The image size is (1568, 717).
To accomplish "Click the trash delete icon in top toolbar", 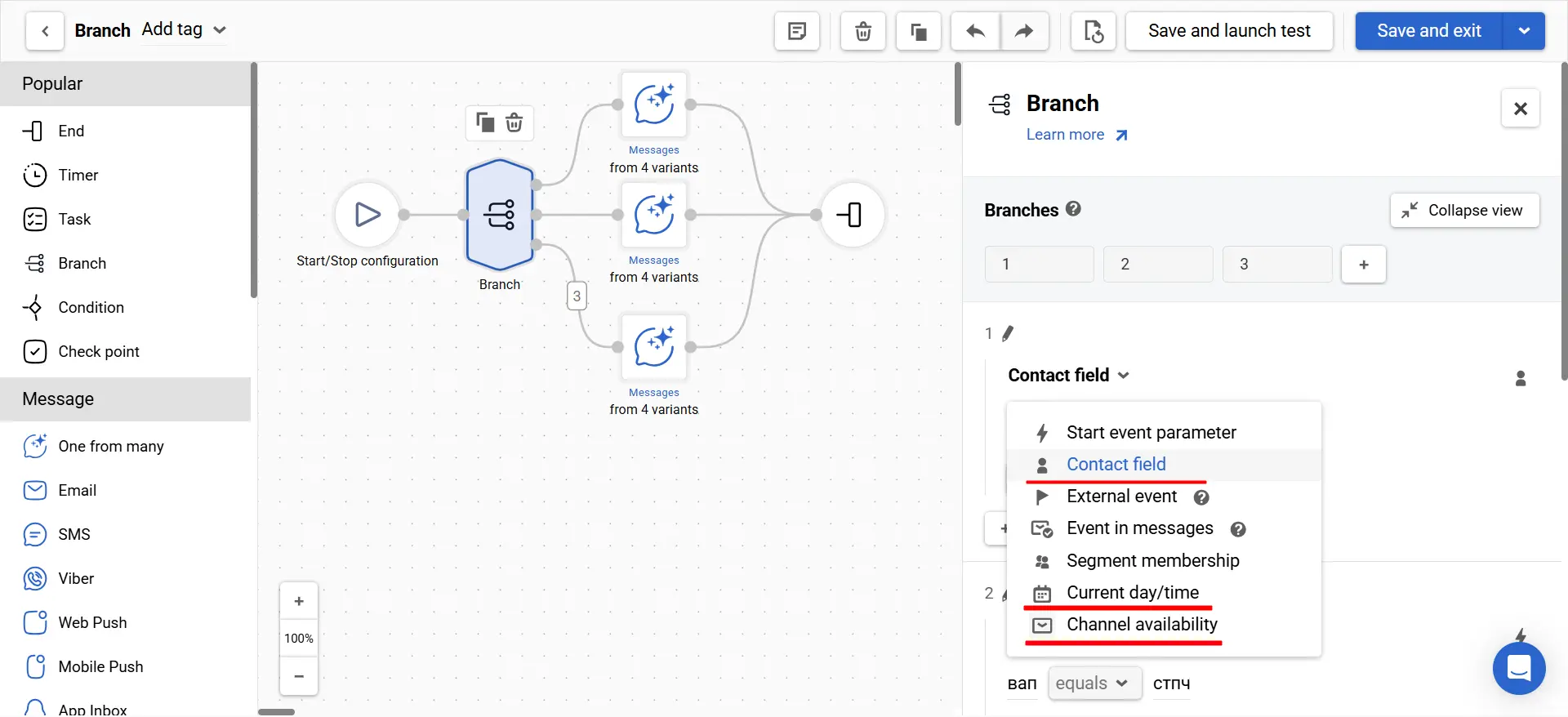I will tap(862, 32).
